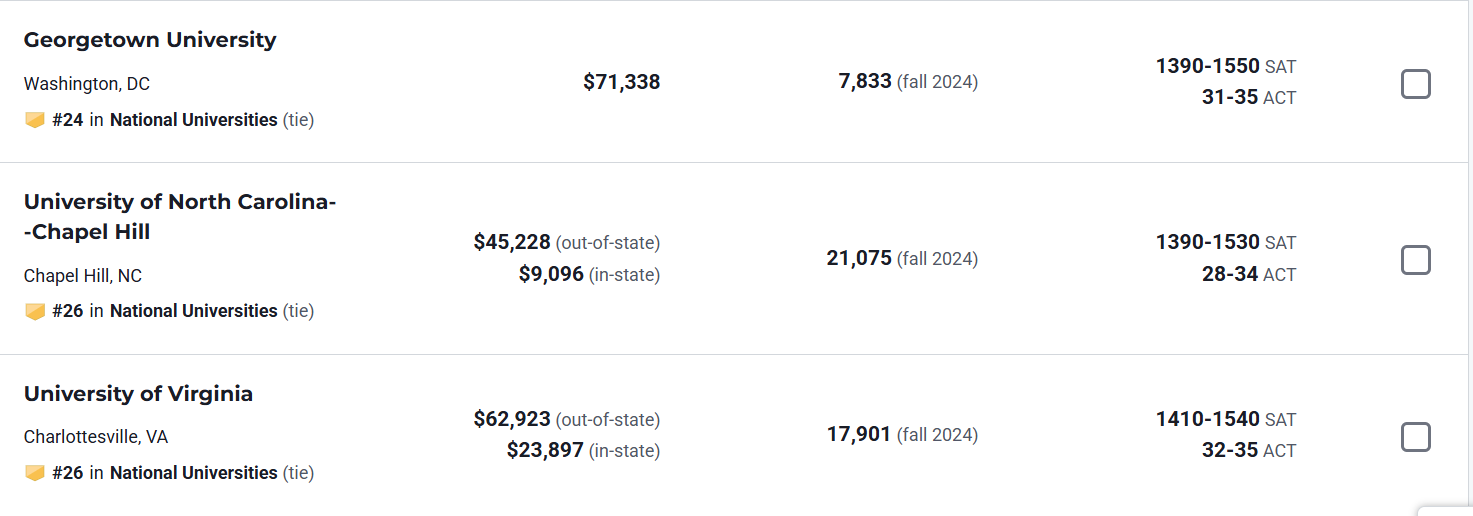Visit the University of Virginia profile

pyautogui.click(x=138, y=394)
